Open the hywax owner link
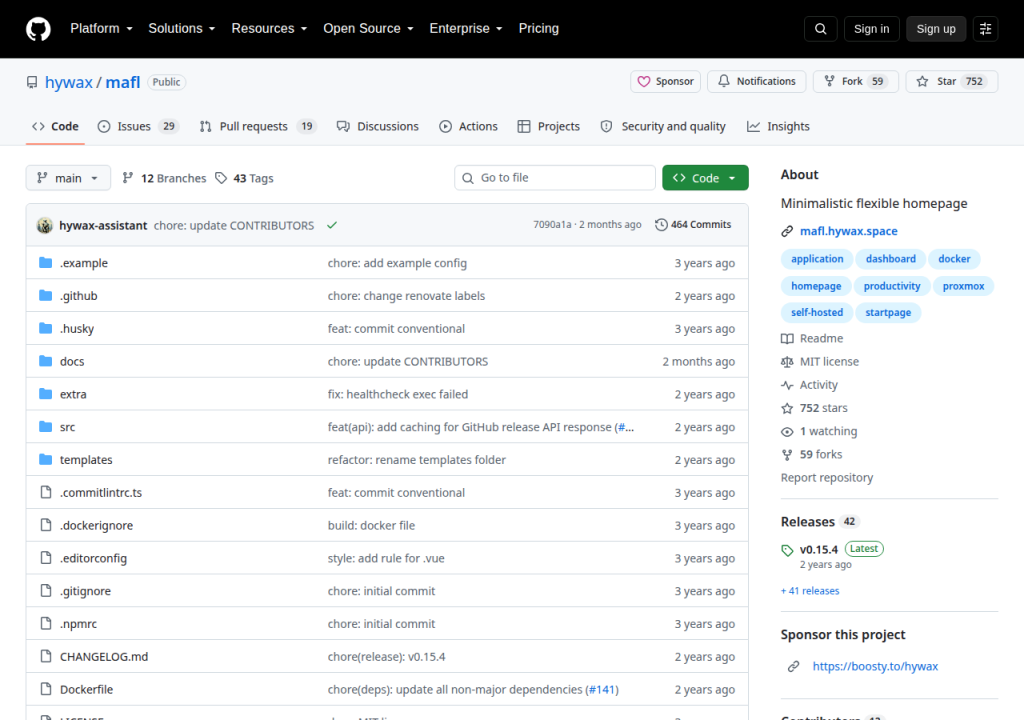The width and height of the screenshot is (1024, 720). coord(69,82)
